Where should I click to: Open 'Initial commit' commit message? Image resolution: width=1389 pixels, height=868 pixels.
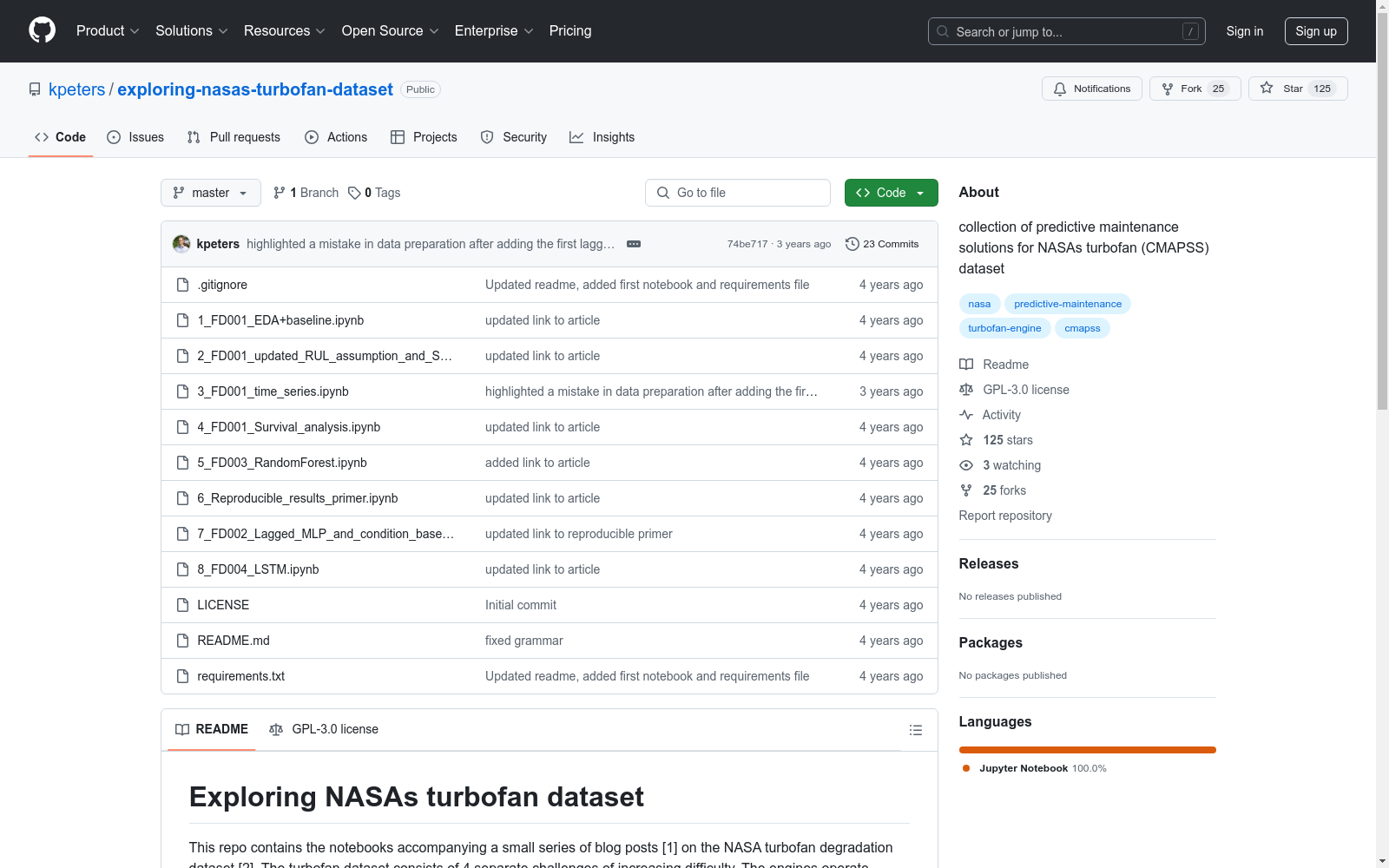tap(521, 605)
